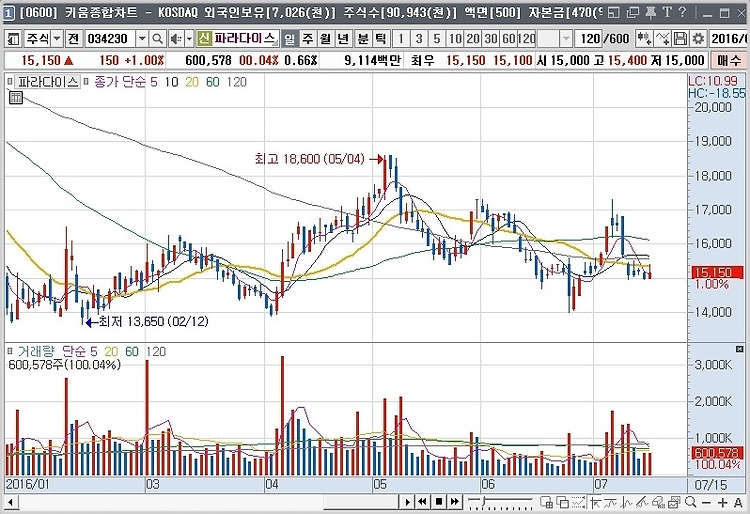Click the 2016/ date input field
This screenshot has width=750, height=514.
pos(729,38)
